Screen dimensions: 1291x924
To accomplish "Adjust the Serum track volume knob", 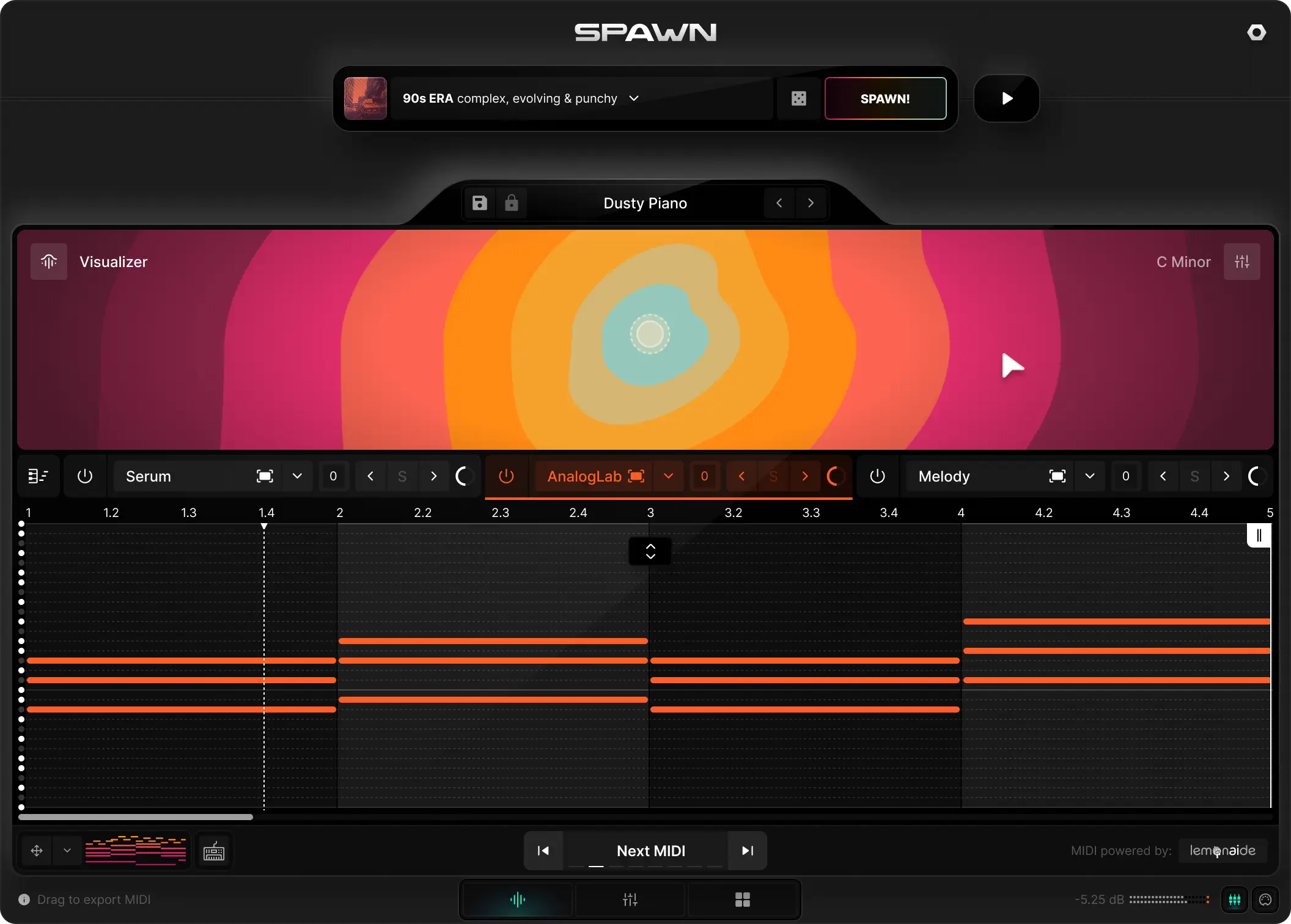I will 465,476.
